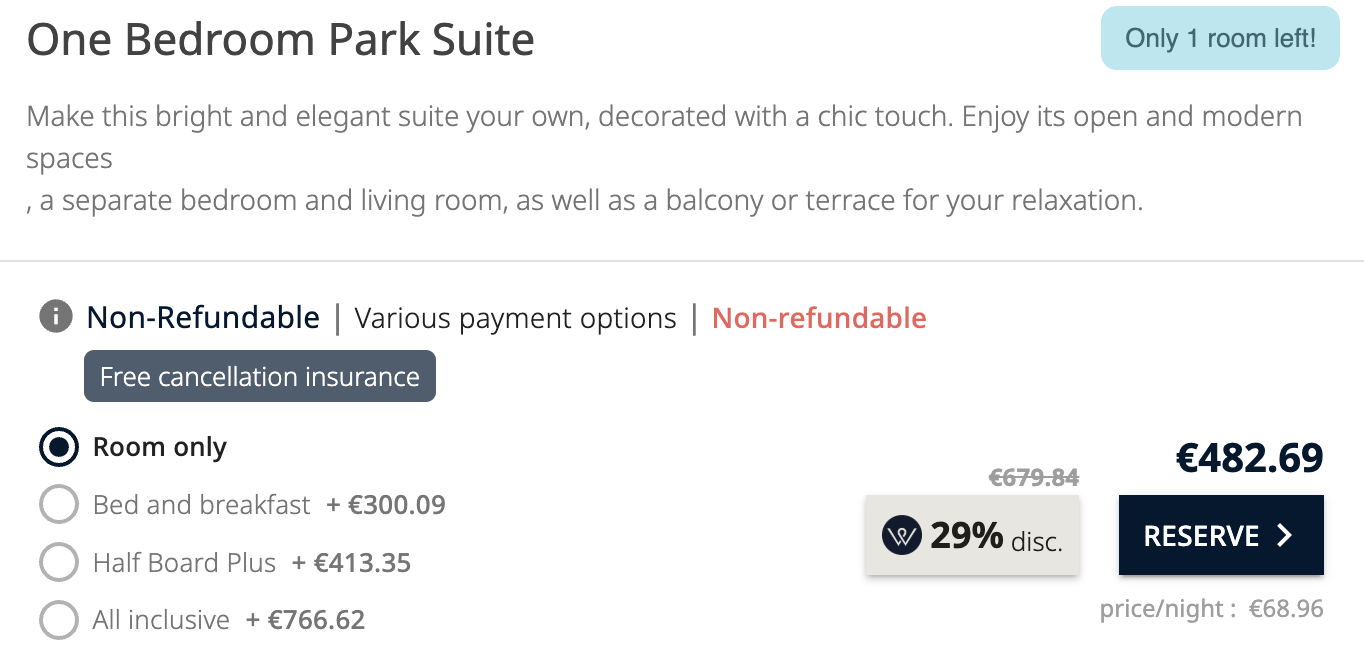Click the RESERVE button

(x=1221, y=536)
